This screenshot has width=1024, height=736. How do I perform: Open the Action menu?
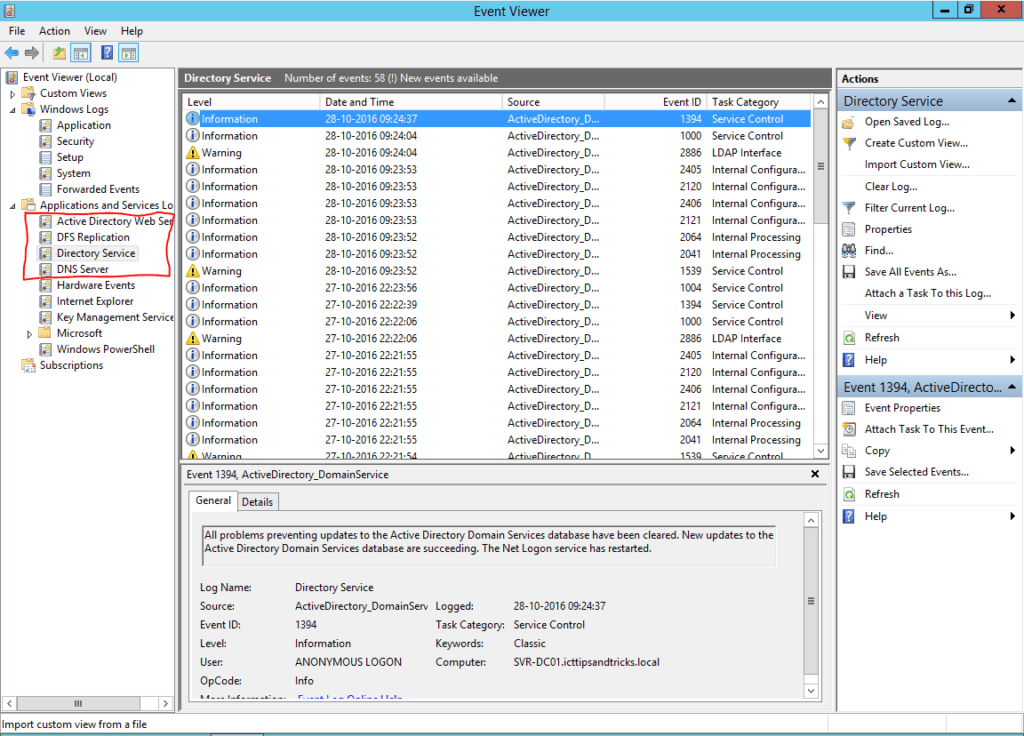point(54,31)
